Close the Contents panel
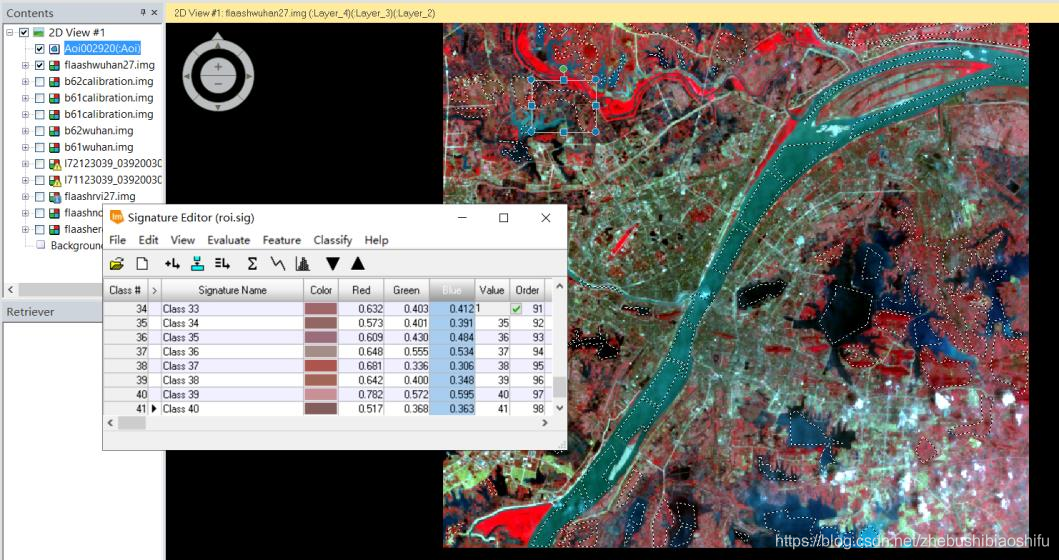The height and width of the screenshot is (560, 1059). [x=154, y=13]
